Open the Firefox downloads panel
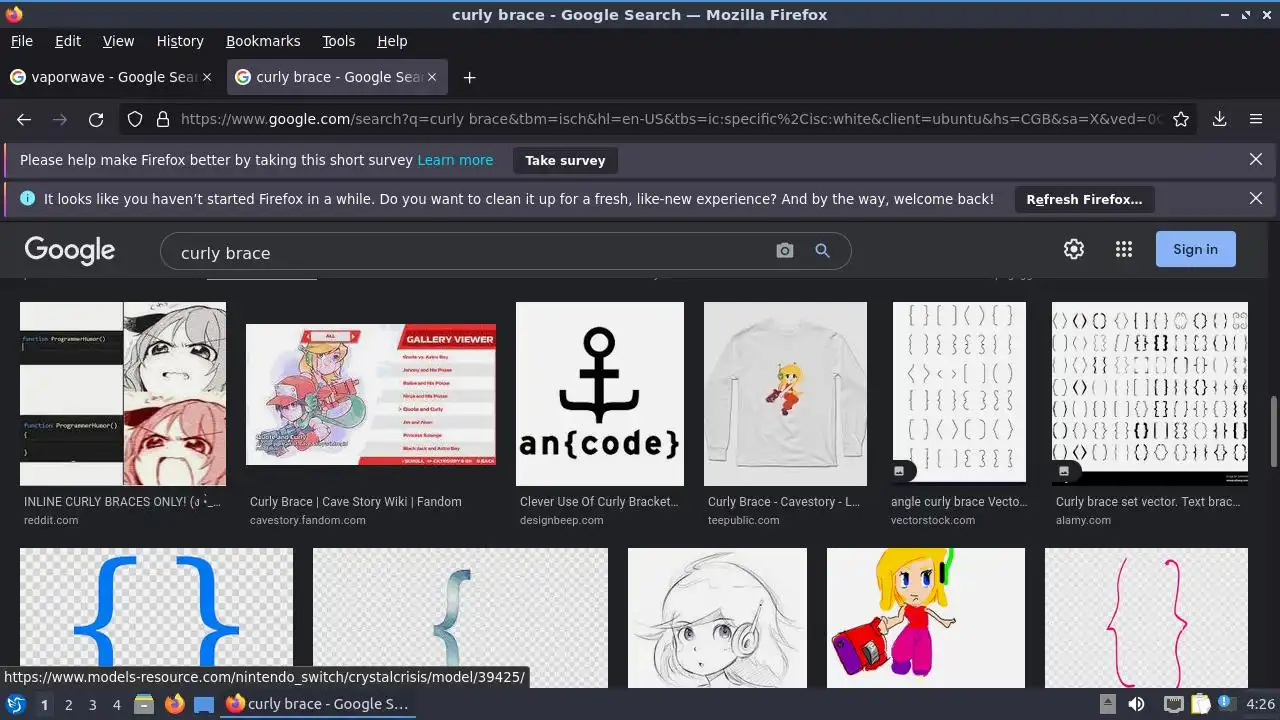Screen dimensions: 1280x720 click(1219, 119)
